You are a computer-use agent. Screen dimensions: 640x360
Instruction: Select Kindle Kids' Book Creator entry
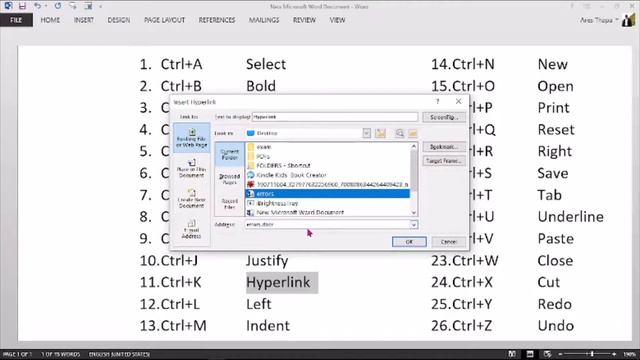[328, 175]
